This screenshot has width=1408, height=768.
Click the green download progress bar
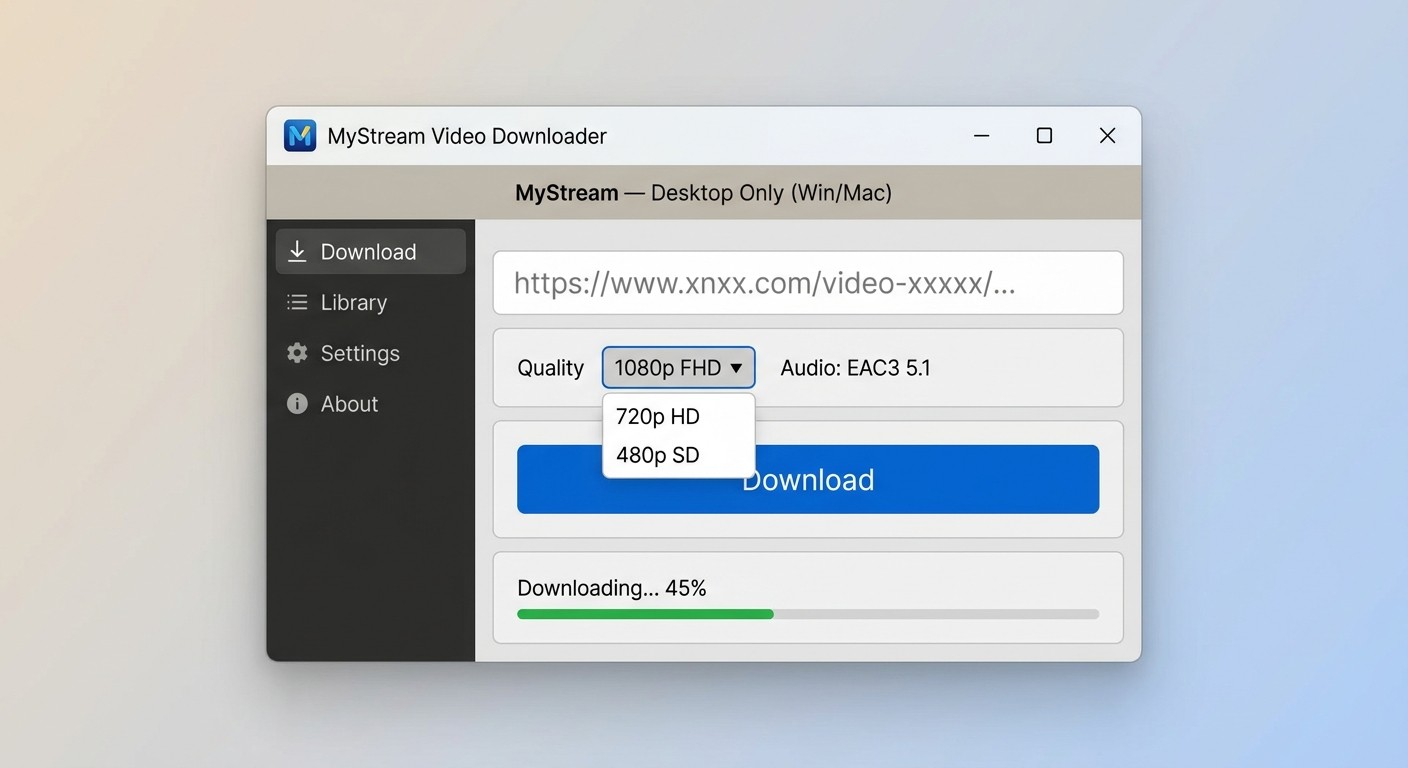[808, 614]
